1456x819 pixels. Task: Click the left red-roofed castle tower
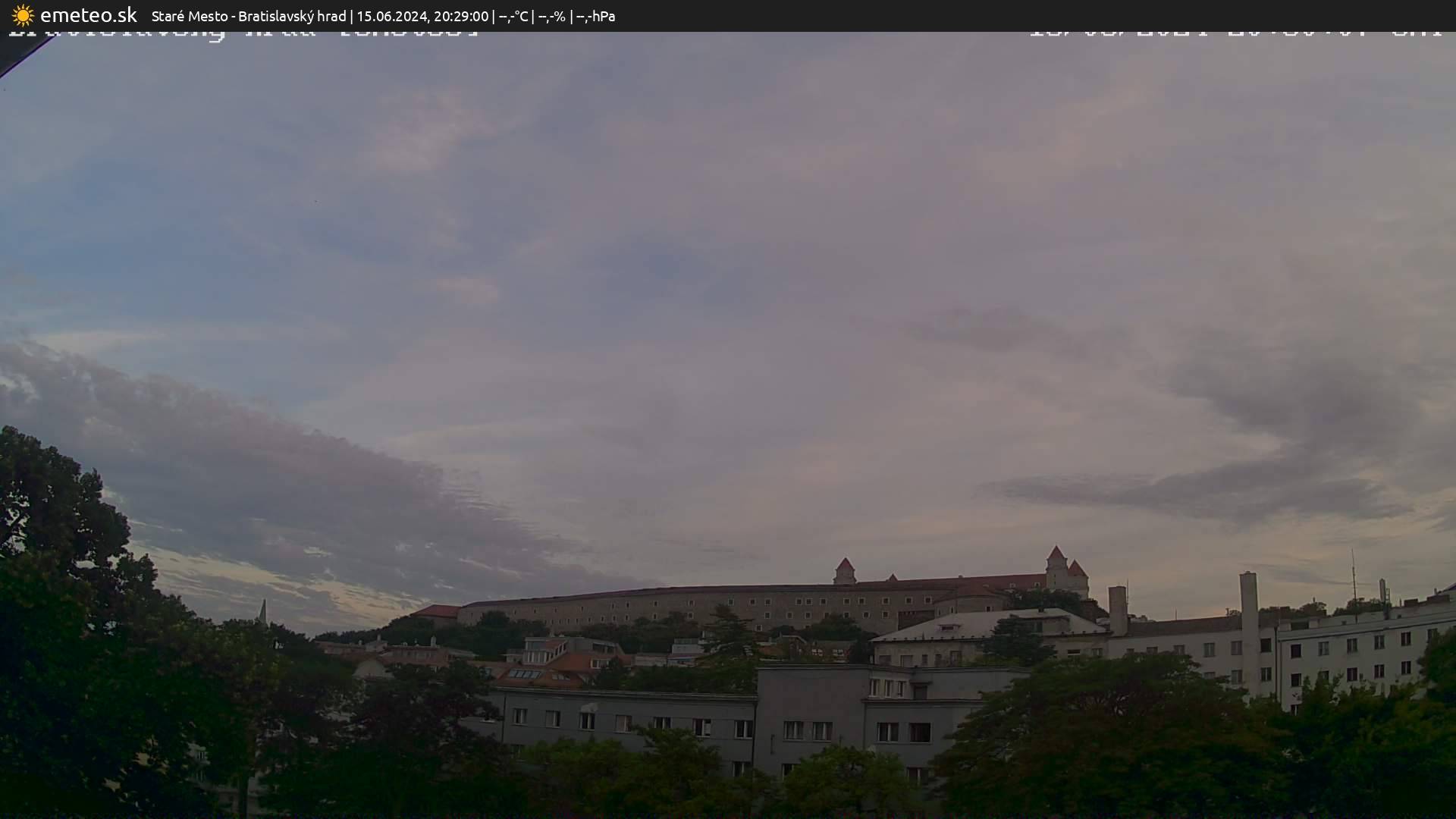844,571
